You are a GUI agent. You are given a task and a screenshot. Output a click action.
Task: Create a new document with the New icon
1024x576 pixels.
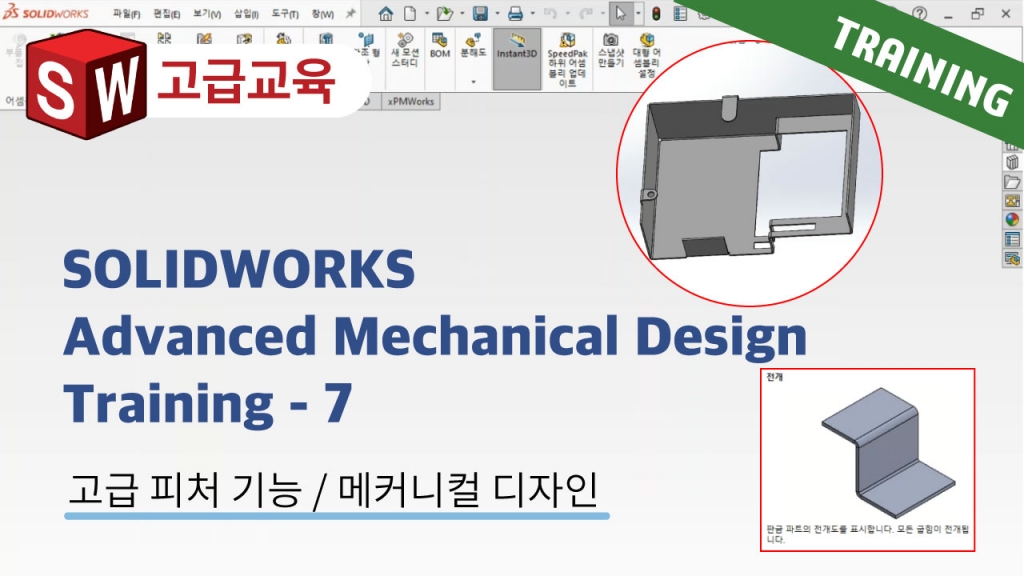click(x=410, y=13)
